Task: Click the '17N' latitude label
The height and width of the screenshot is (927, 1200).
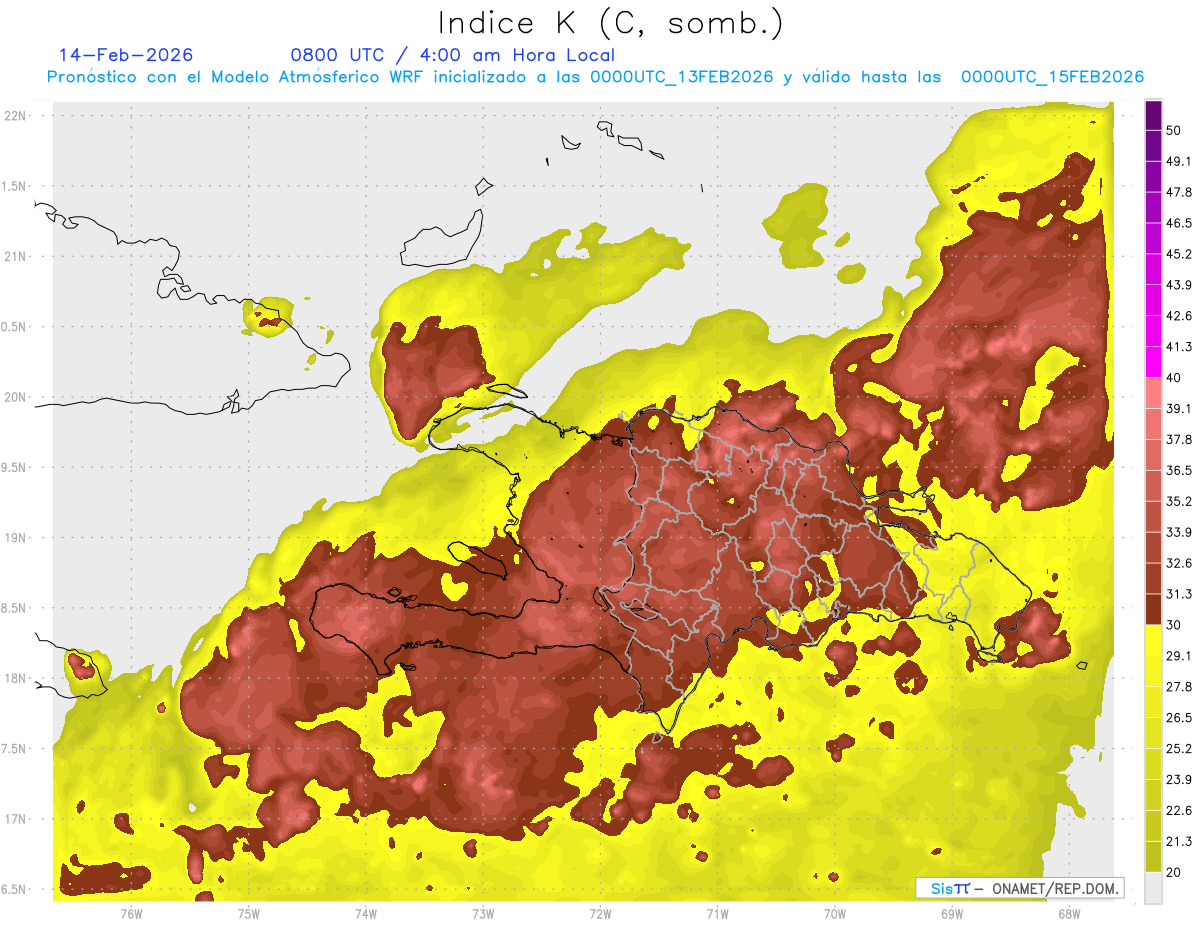Action: tap(15, 819)
